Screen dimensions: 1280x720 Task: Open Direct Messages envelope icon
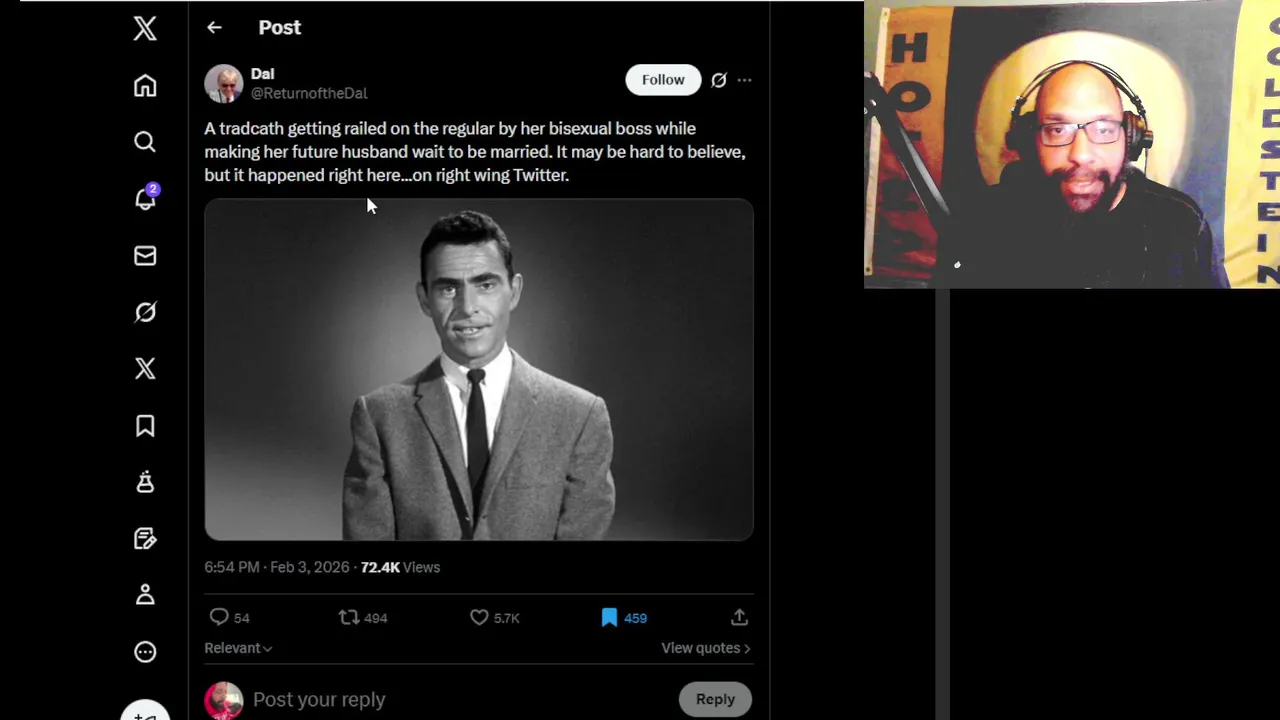tap(145, 256)
